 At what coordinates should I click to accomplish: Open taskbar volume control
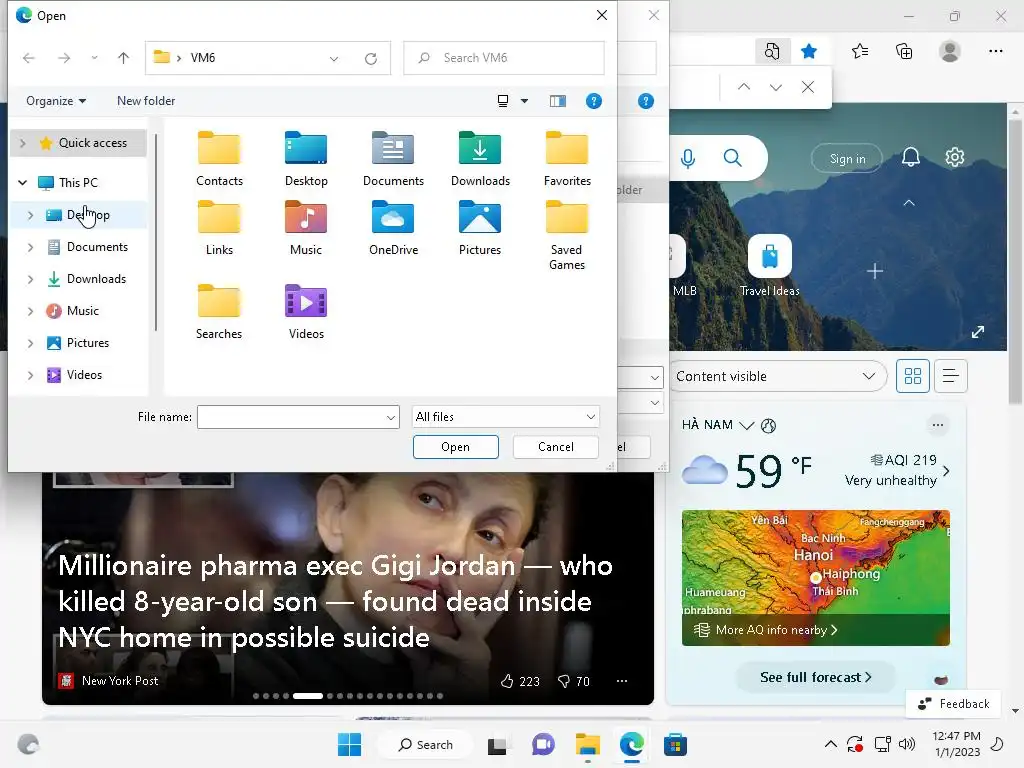click(906, 744)
